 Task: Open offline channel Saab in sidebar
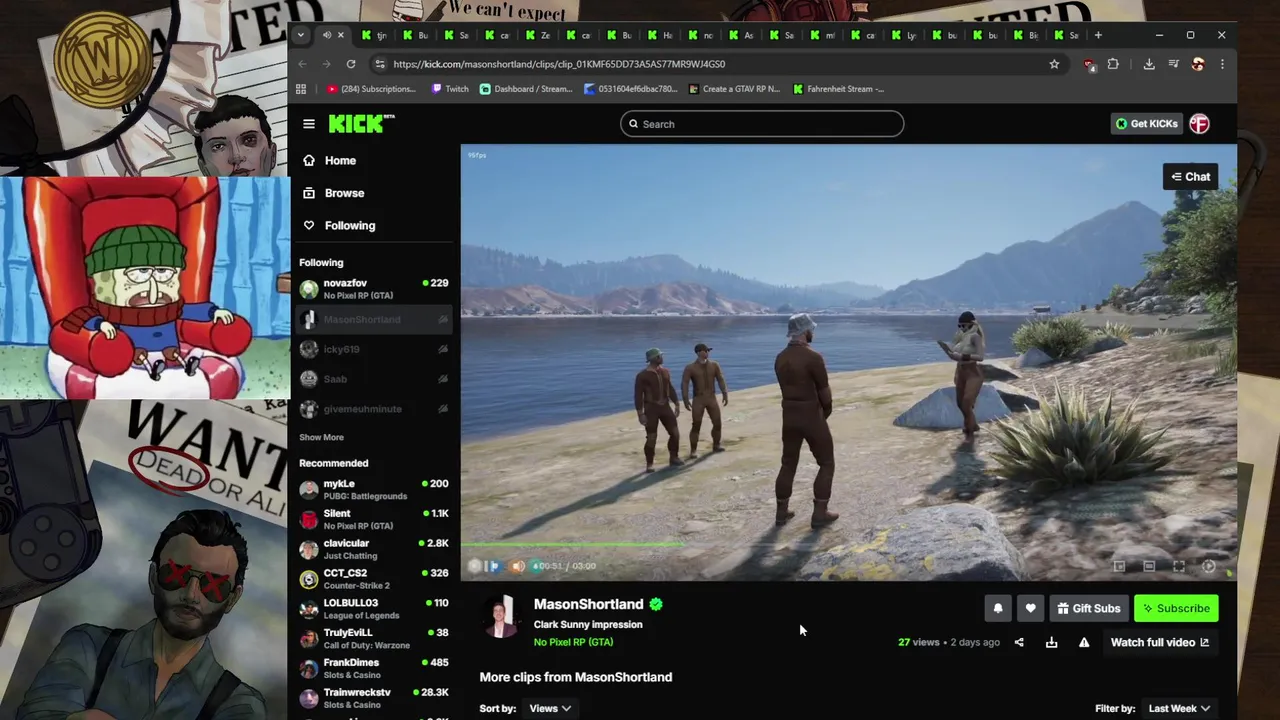(374, 379)
